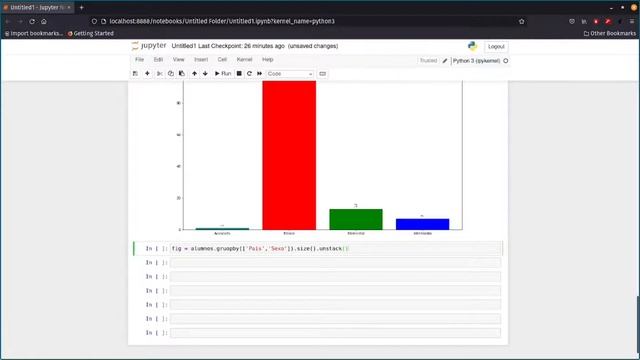Insert a cell below with the plus icon
This screenshot has width=640, height=360.
point(147,73)
